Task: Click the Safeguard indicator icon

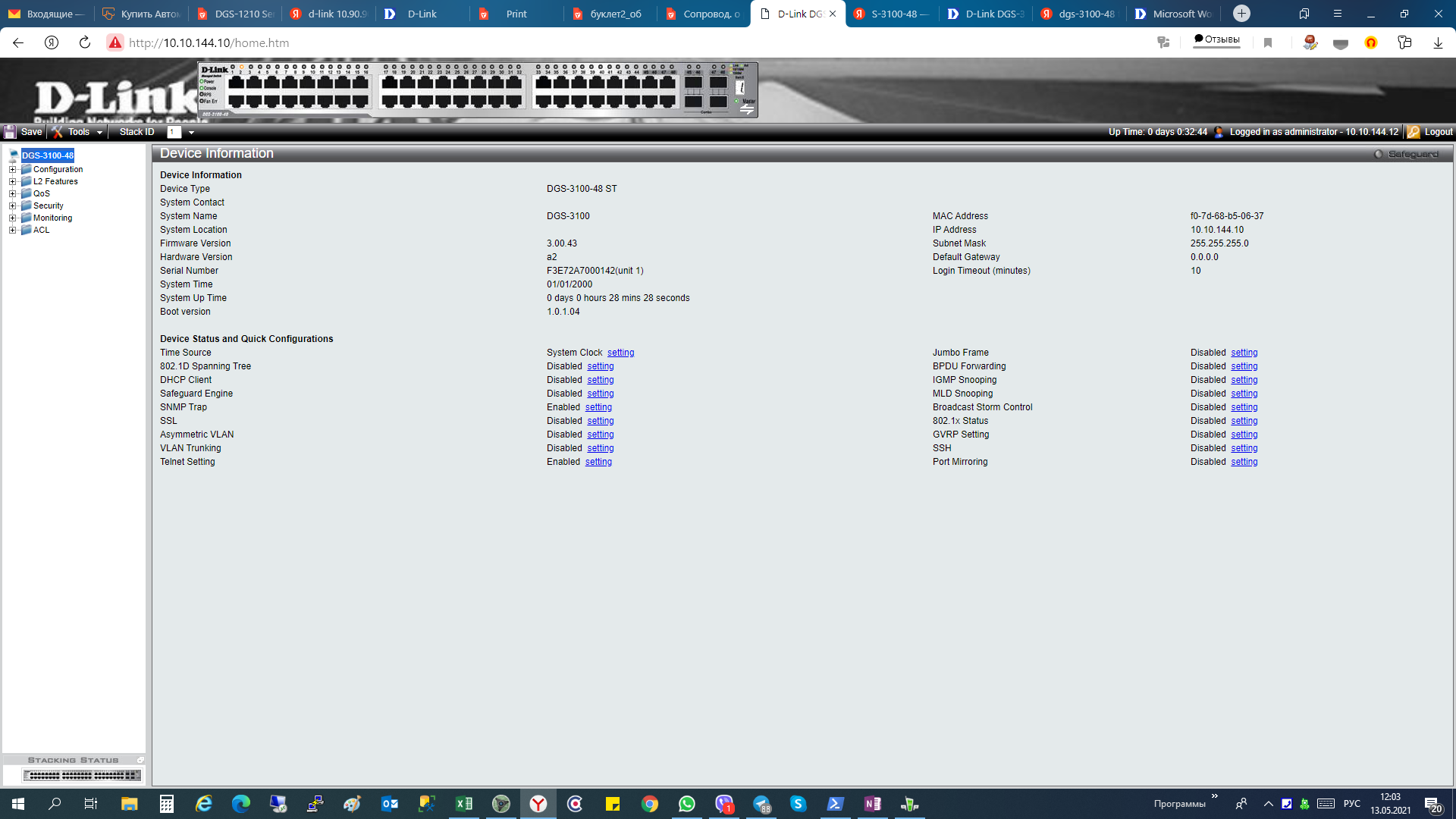Action: (x=1379, y=154)
